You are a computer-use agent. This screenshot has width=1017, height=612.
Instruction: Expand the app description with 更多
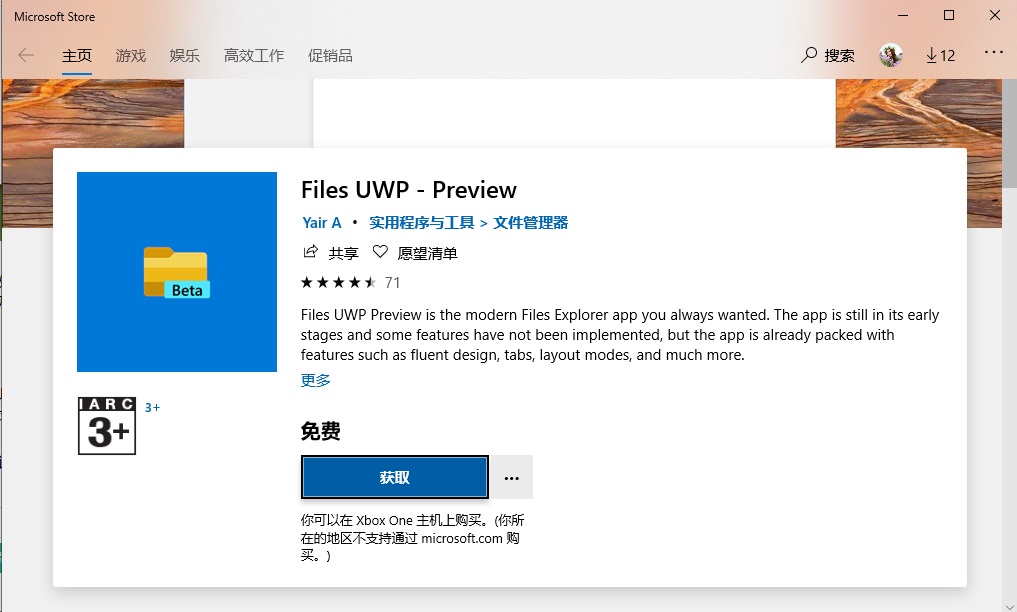coord(315,380)
